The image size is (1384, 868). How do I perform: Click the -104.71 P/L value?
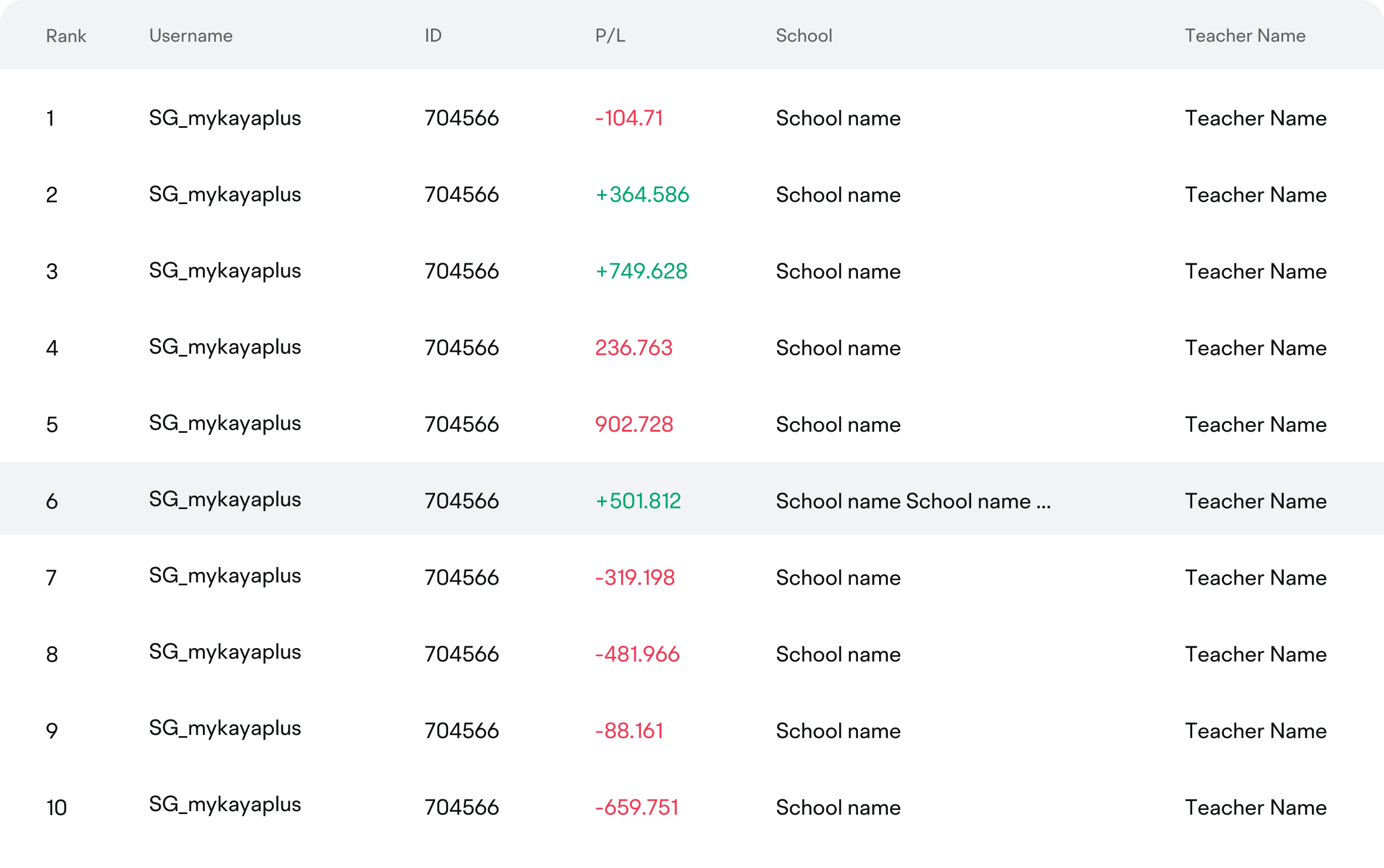pos(629,118)
